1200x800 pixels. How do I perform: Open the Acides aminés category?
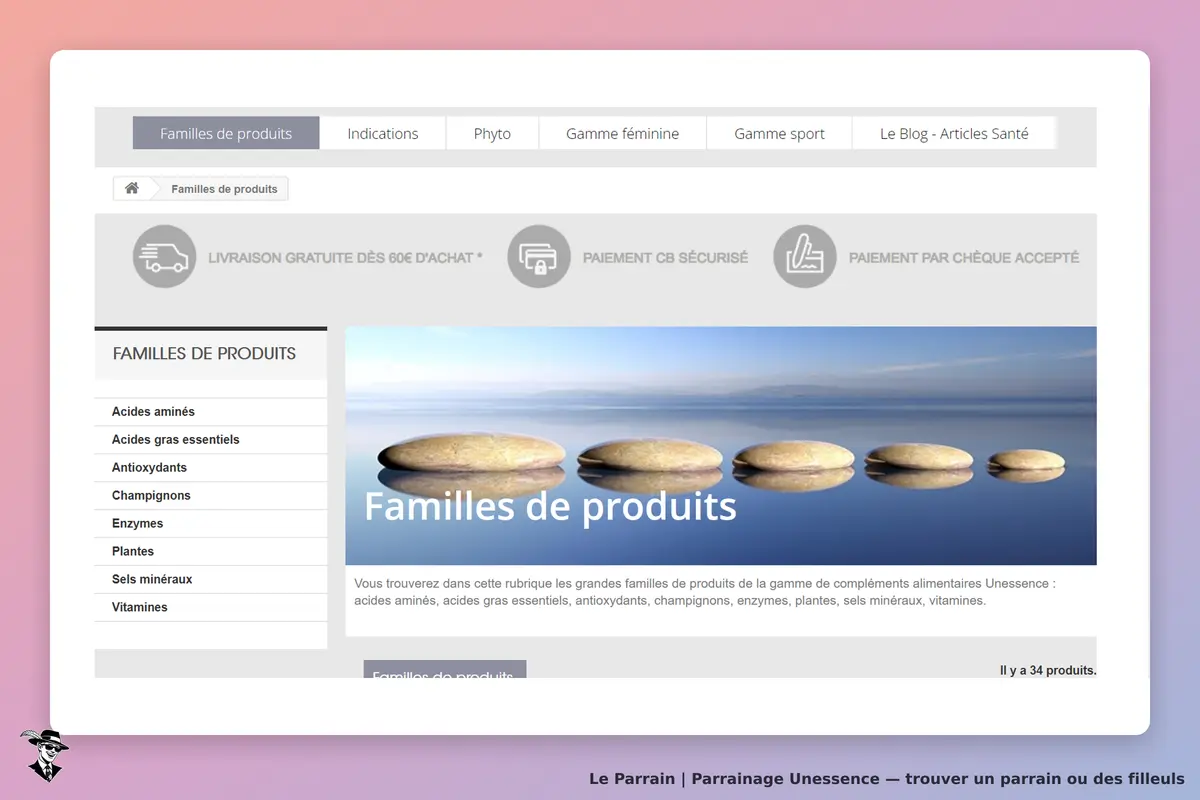tap(211, 412)
